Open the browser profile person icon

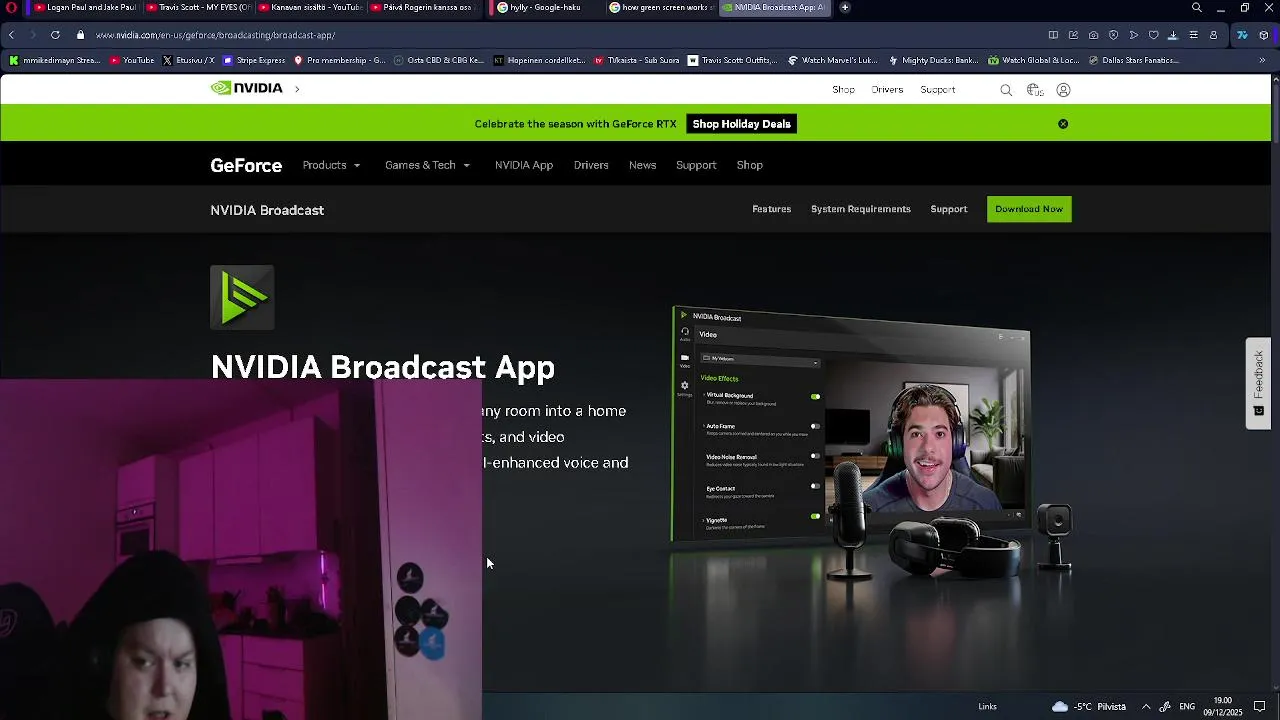click(x=1213, y=35)
